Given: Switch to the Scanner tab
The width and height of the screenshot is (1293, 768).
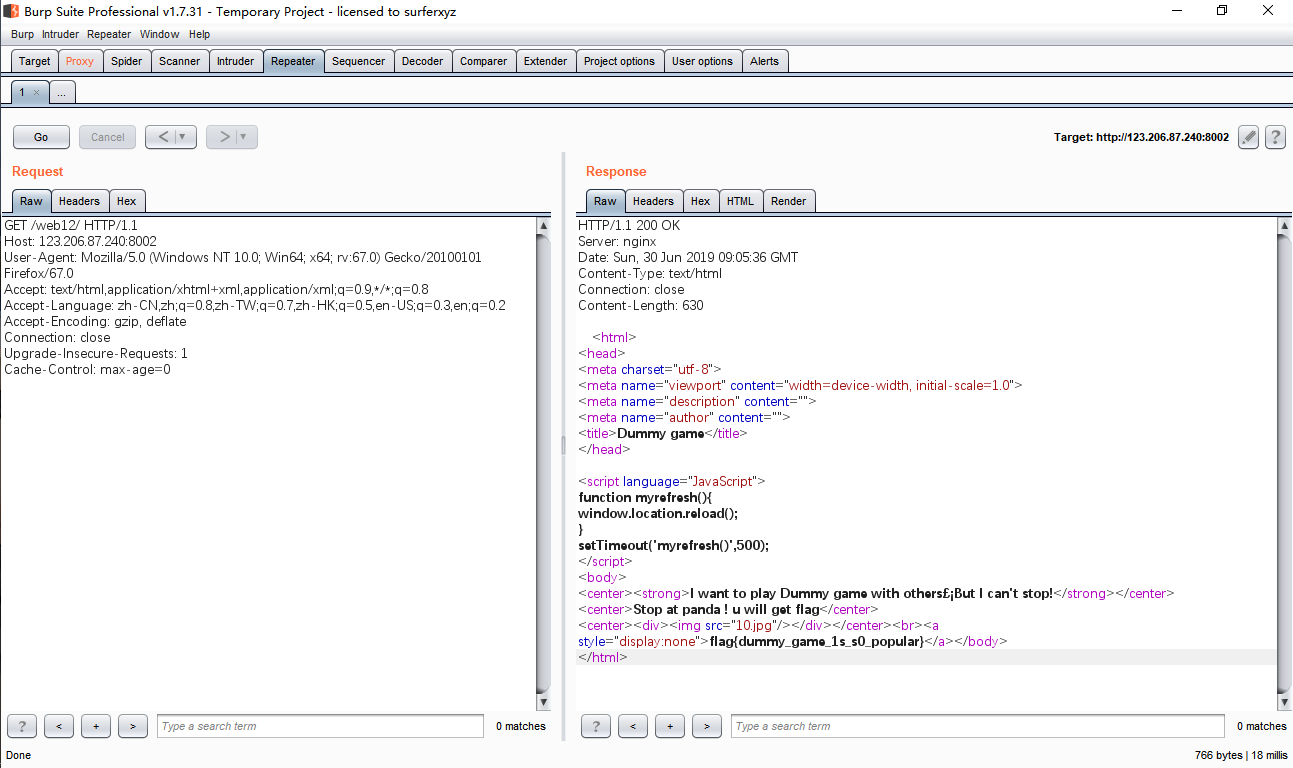Looking at the screenshot, I should [x=180, y=61].
